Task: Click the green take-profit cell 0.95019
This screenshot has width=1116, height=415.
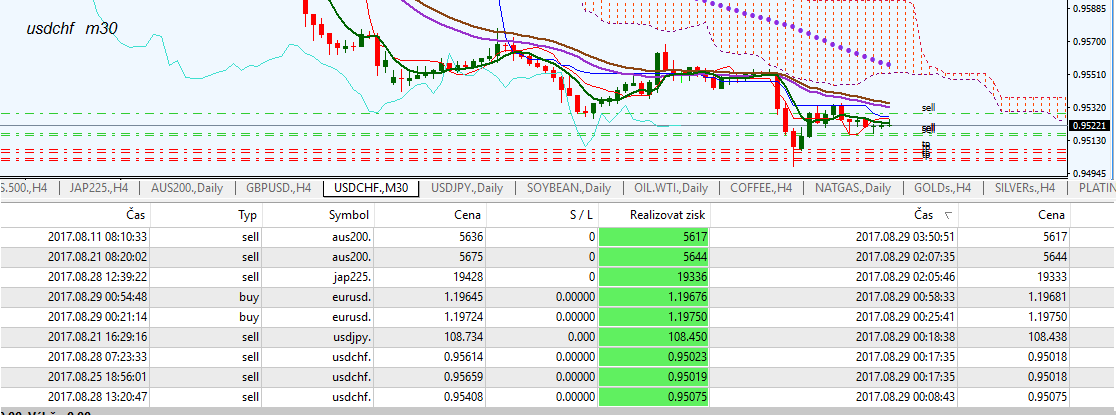Action: [x=655, y=377]
